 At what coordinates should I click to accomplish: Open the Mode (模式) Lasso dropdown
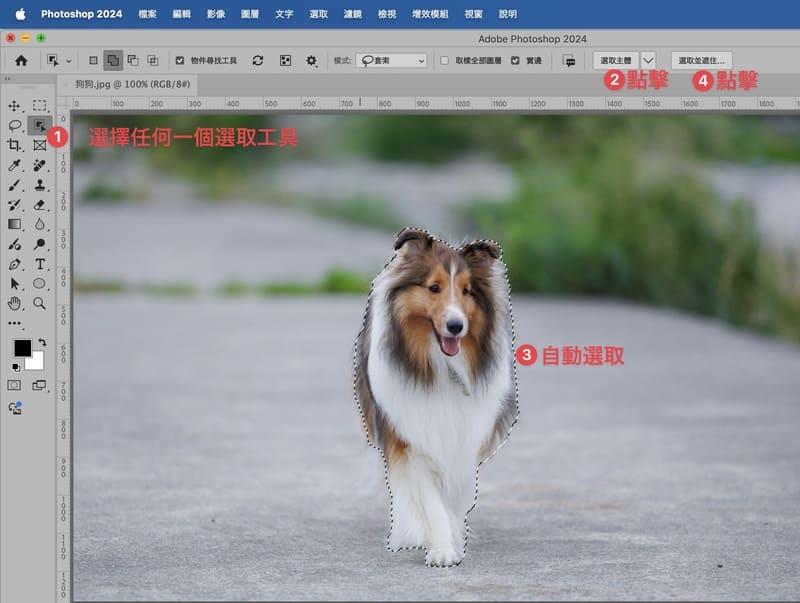click(391, 61)
